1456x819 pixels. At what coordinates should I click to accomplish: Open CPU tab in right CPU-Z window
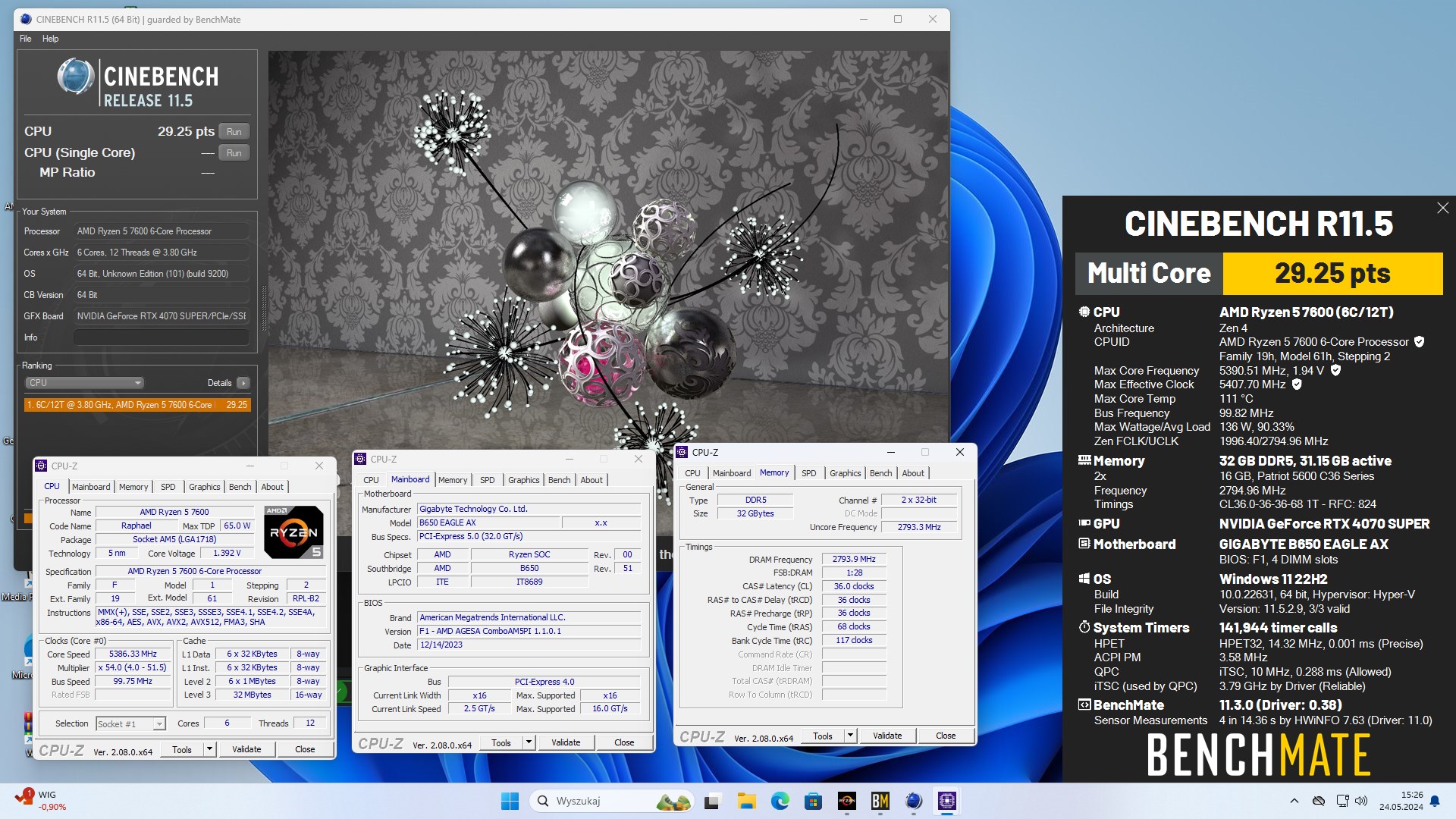[692, 473]
